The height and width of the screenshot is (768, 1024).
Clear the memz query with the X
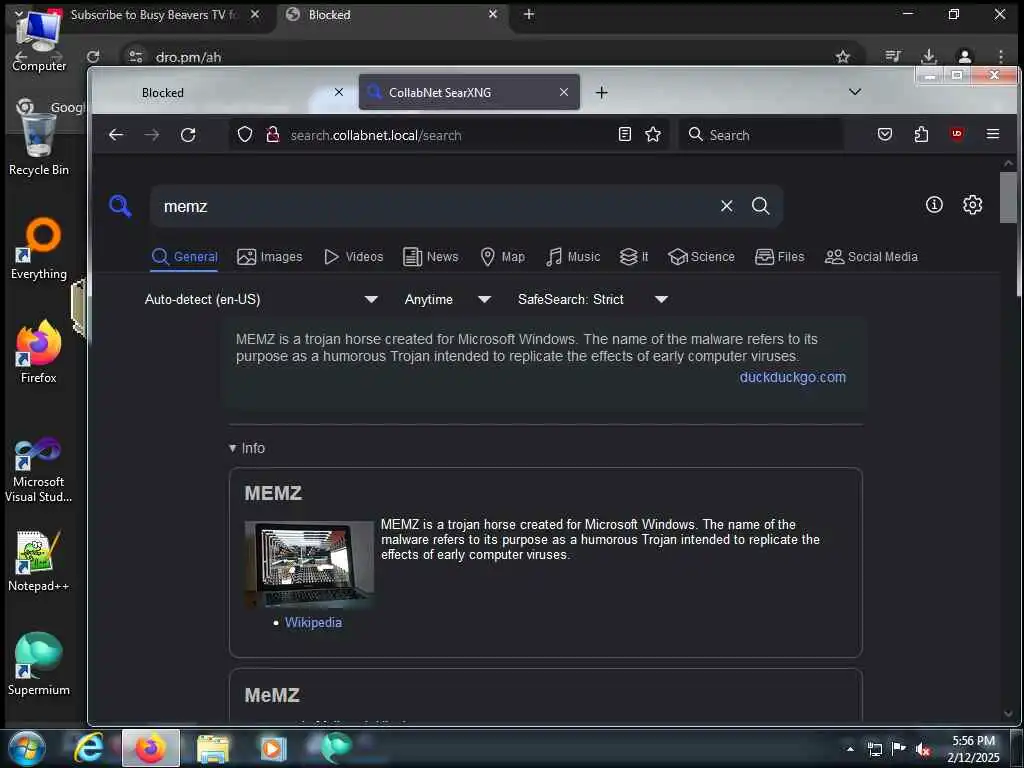(727, 206)
